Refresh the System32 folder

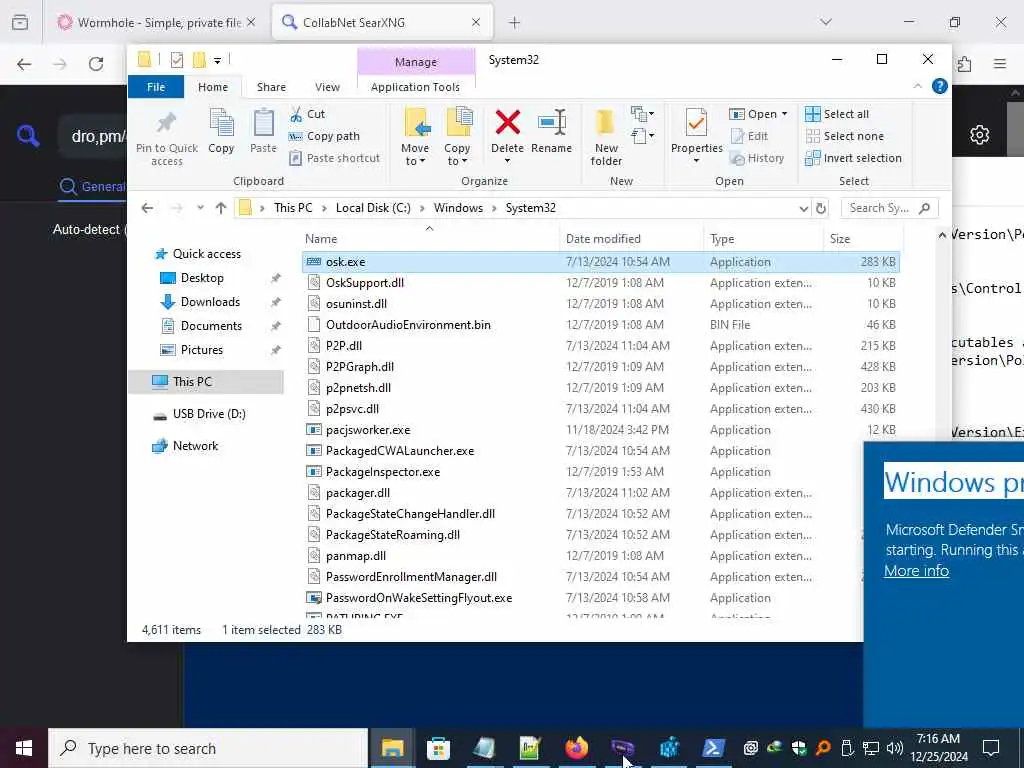click(x=821, y=208)
